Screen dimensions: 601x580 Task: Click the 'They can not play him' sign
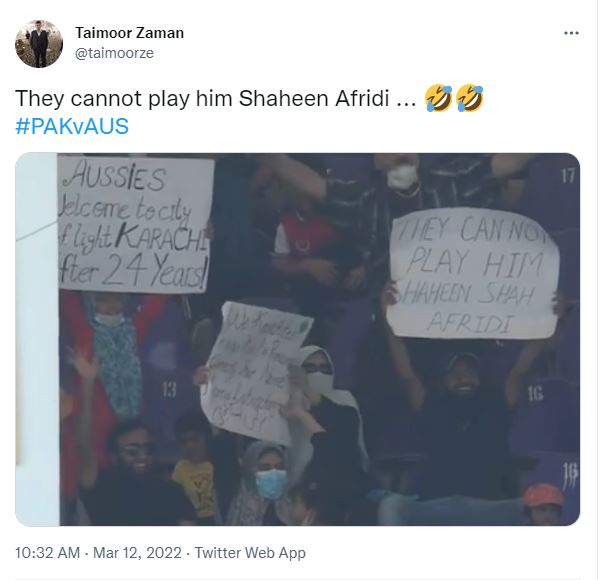pyautogui.click(x=472, y=273)
